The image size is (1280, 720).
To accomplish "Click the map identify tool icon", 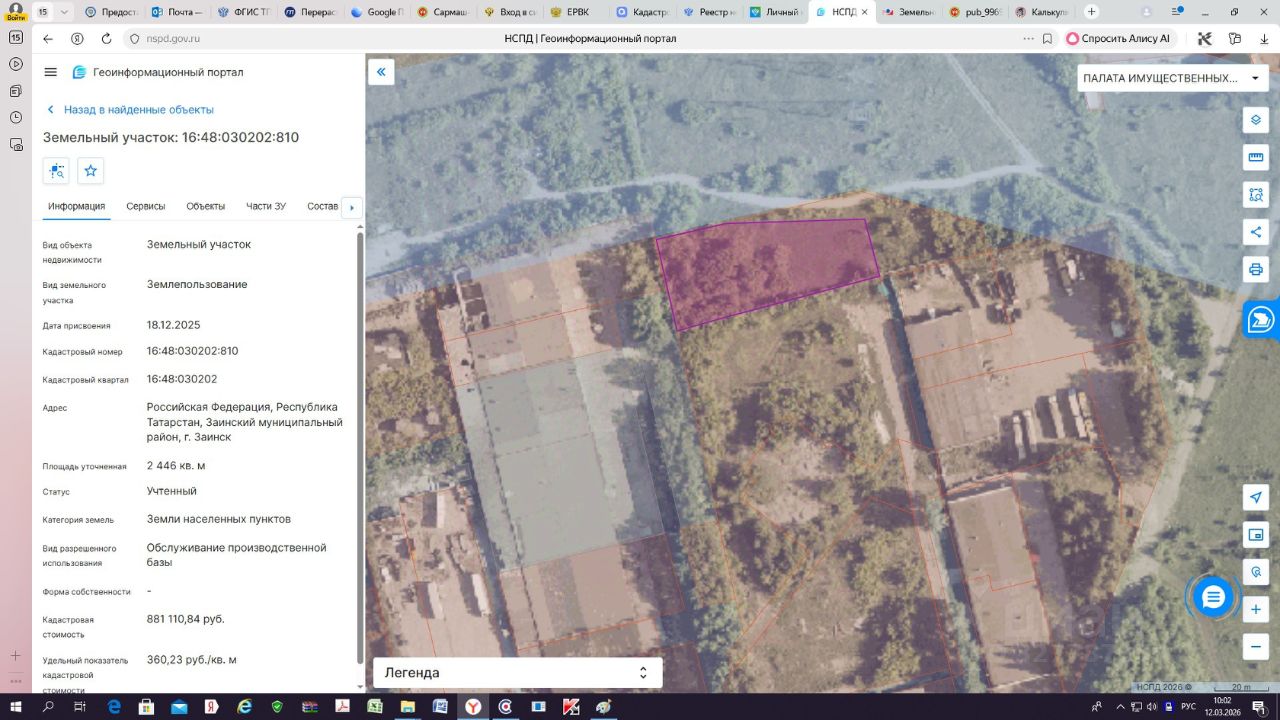I will [x=1256, y=572].
